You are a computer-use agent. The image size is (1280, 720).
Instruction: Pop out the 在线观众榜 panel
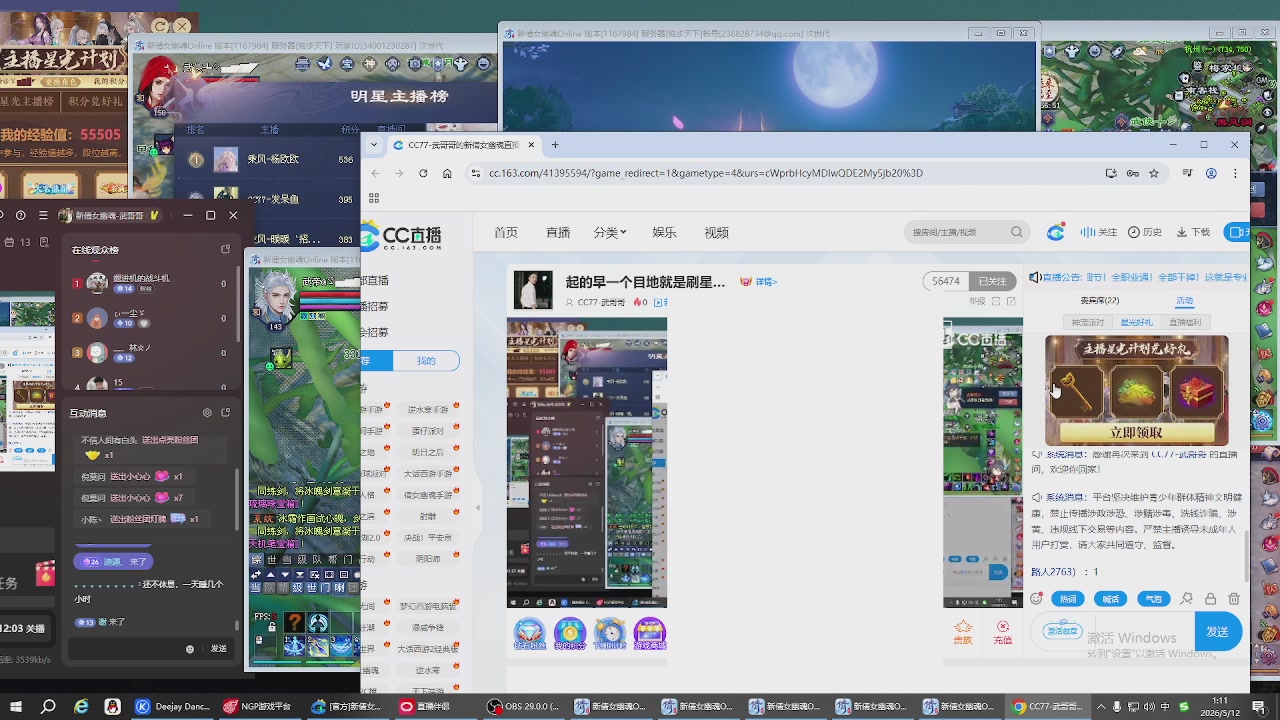click(x=225, y=250)
